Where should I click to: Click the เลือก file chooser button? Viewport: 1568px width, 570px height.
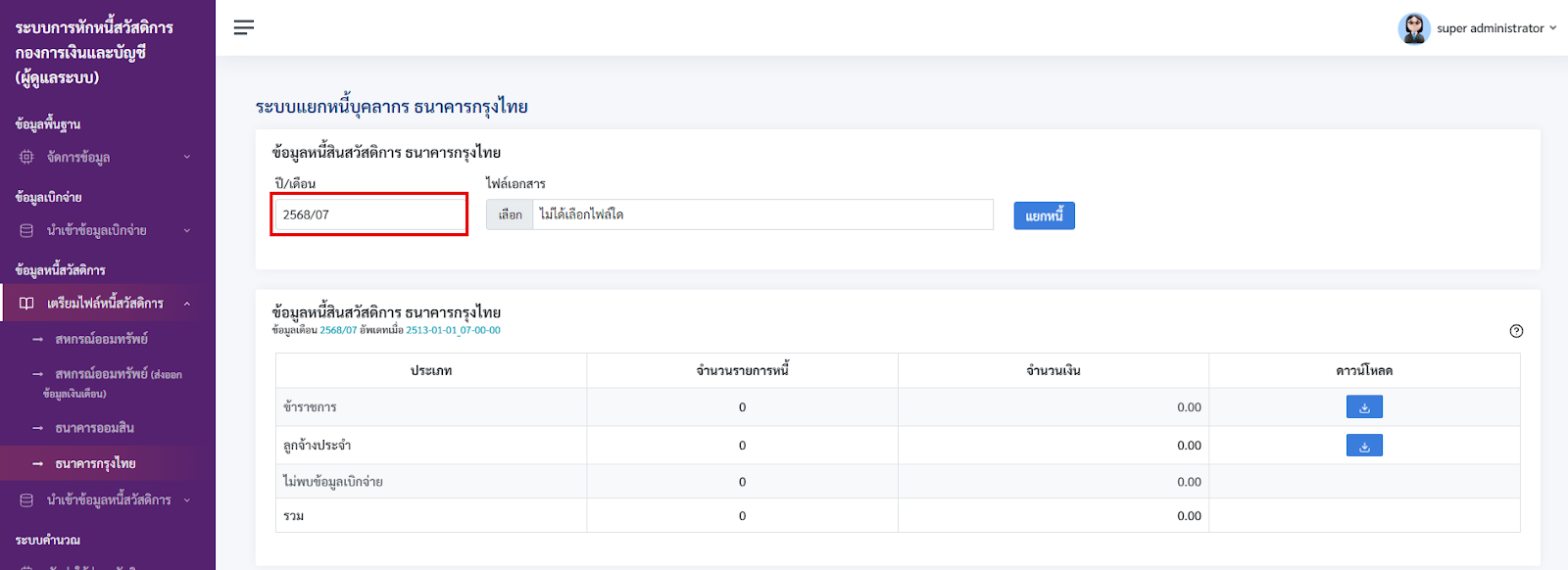click(x=510, y=214)
